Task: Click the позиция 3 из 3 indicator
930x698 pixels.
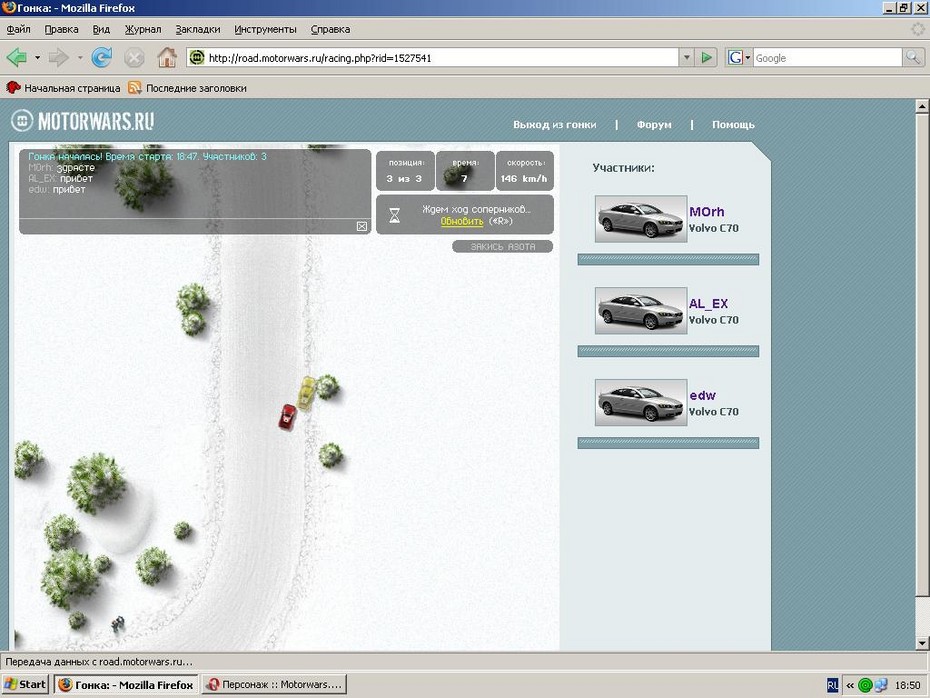Action: (x=405, y=171)
